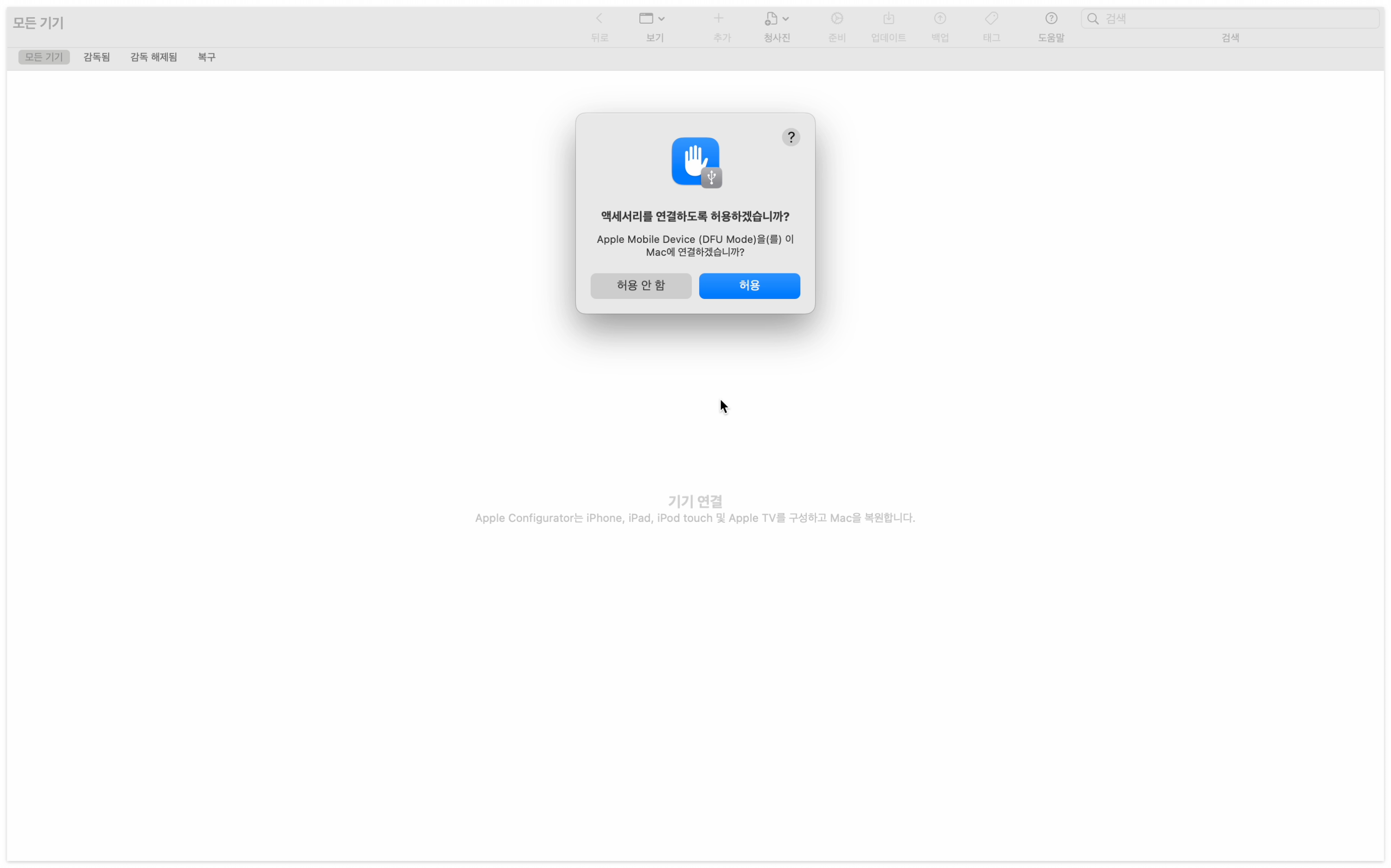Switch to the 감독됨 tab

(96, 57)
